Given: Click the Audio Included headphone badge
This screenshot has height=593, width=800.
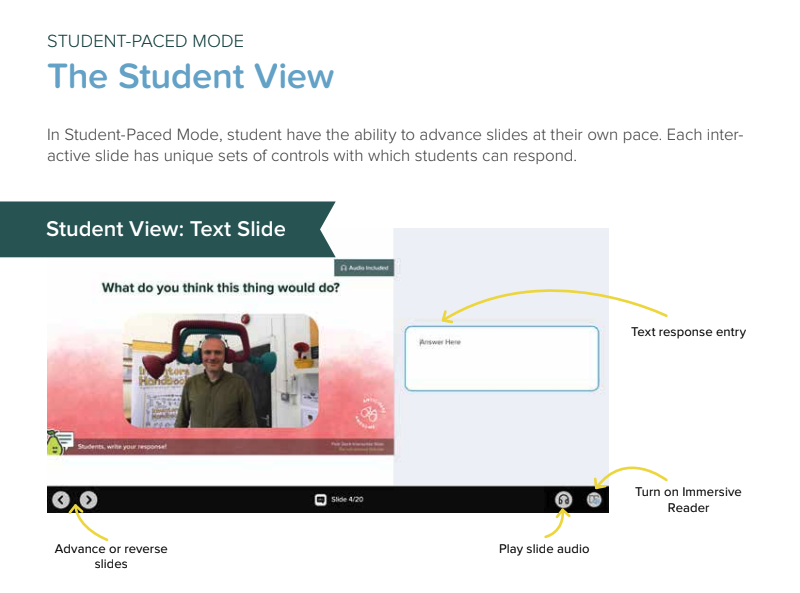Looking at the screenshot, I should tap(363, 267).
